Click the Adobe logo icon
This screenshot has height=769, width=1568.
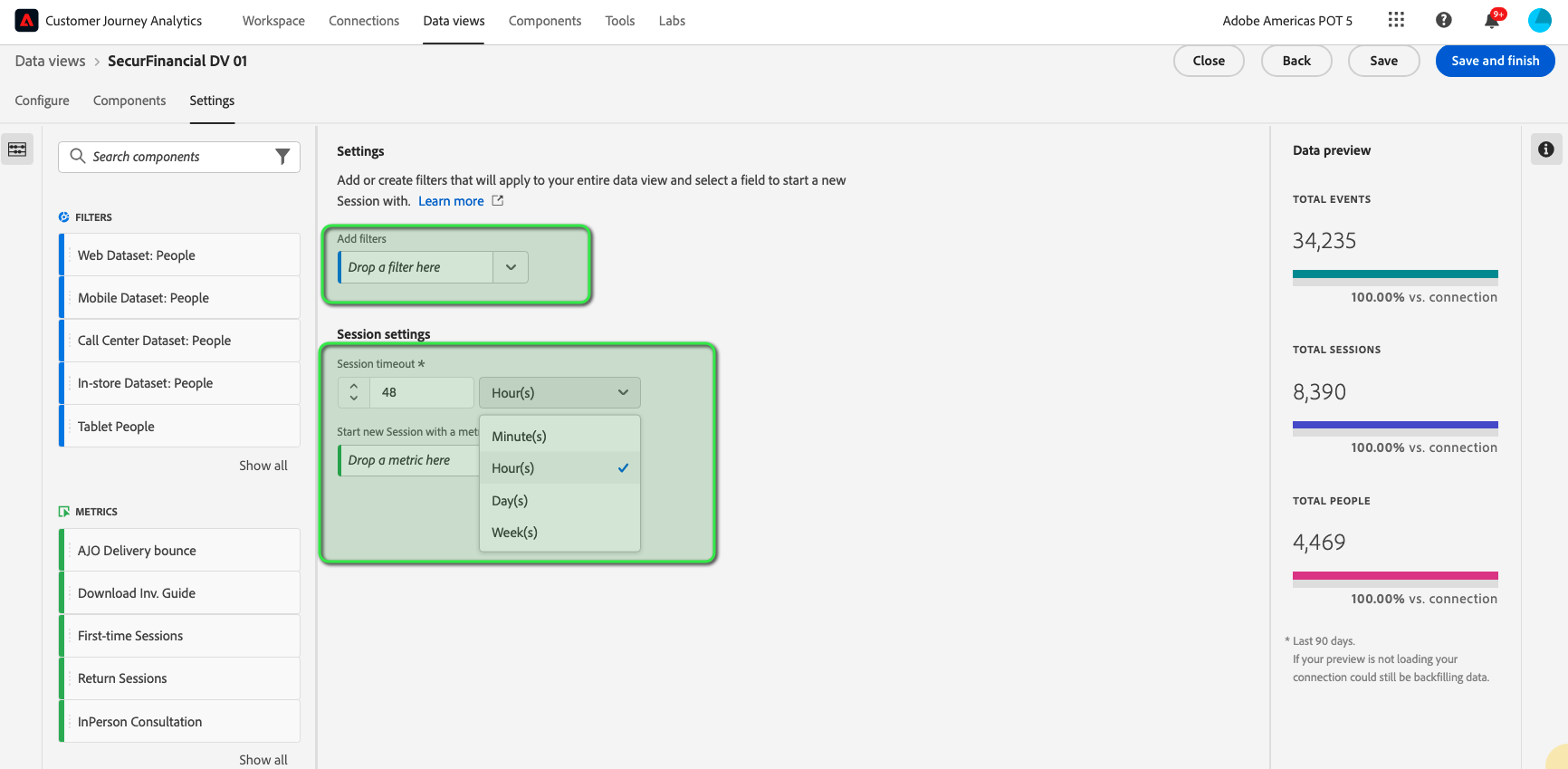point(26,20)
